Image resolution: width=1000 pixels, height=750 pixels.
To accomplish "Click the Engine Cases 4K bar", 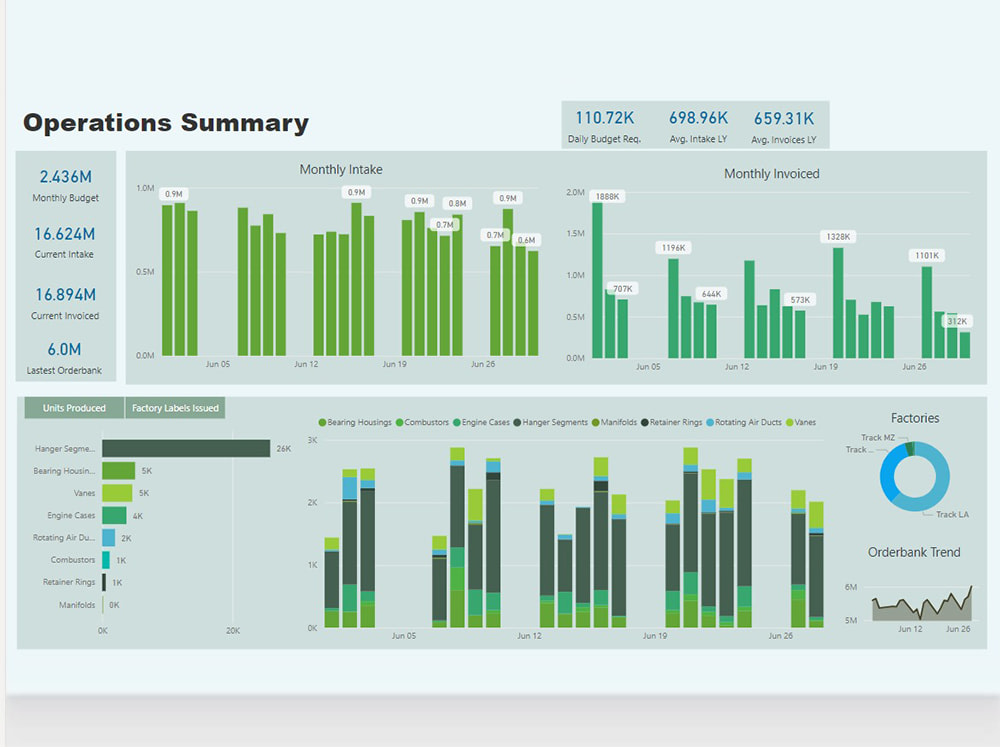I will coord(114,515).
